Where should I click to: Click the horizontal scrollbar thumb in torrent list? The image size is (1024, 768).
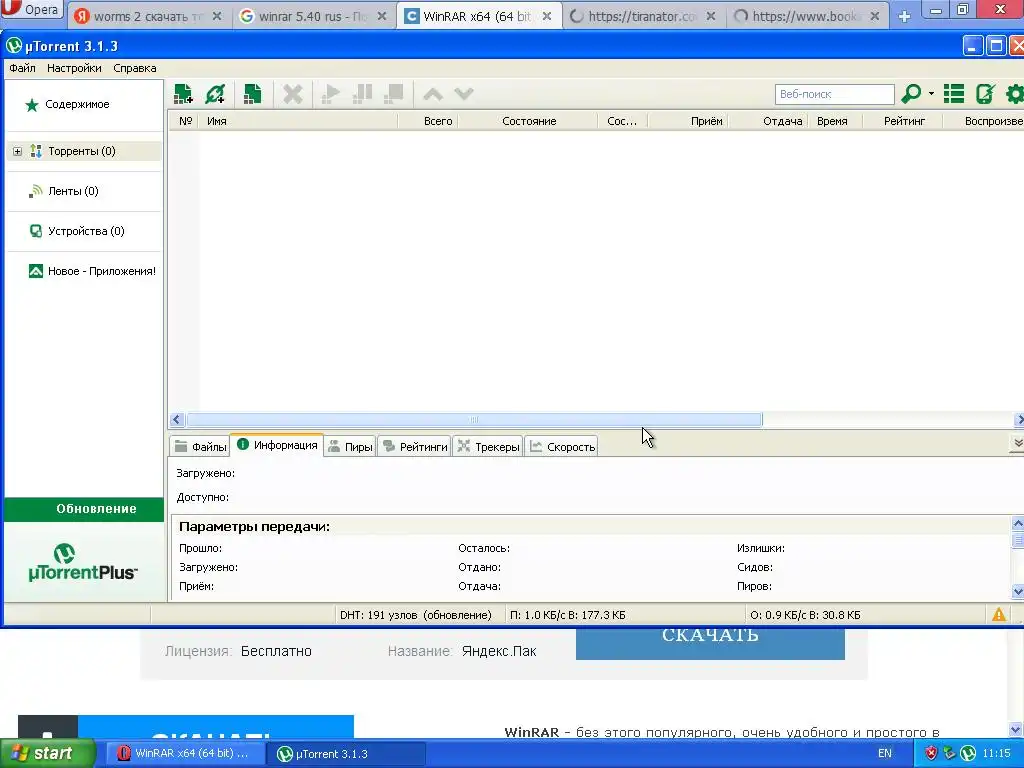474,419
